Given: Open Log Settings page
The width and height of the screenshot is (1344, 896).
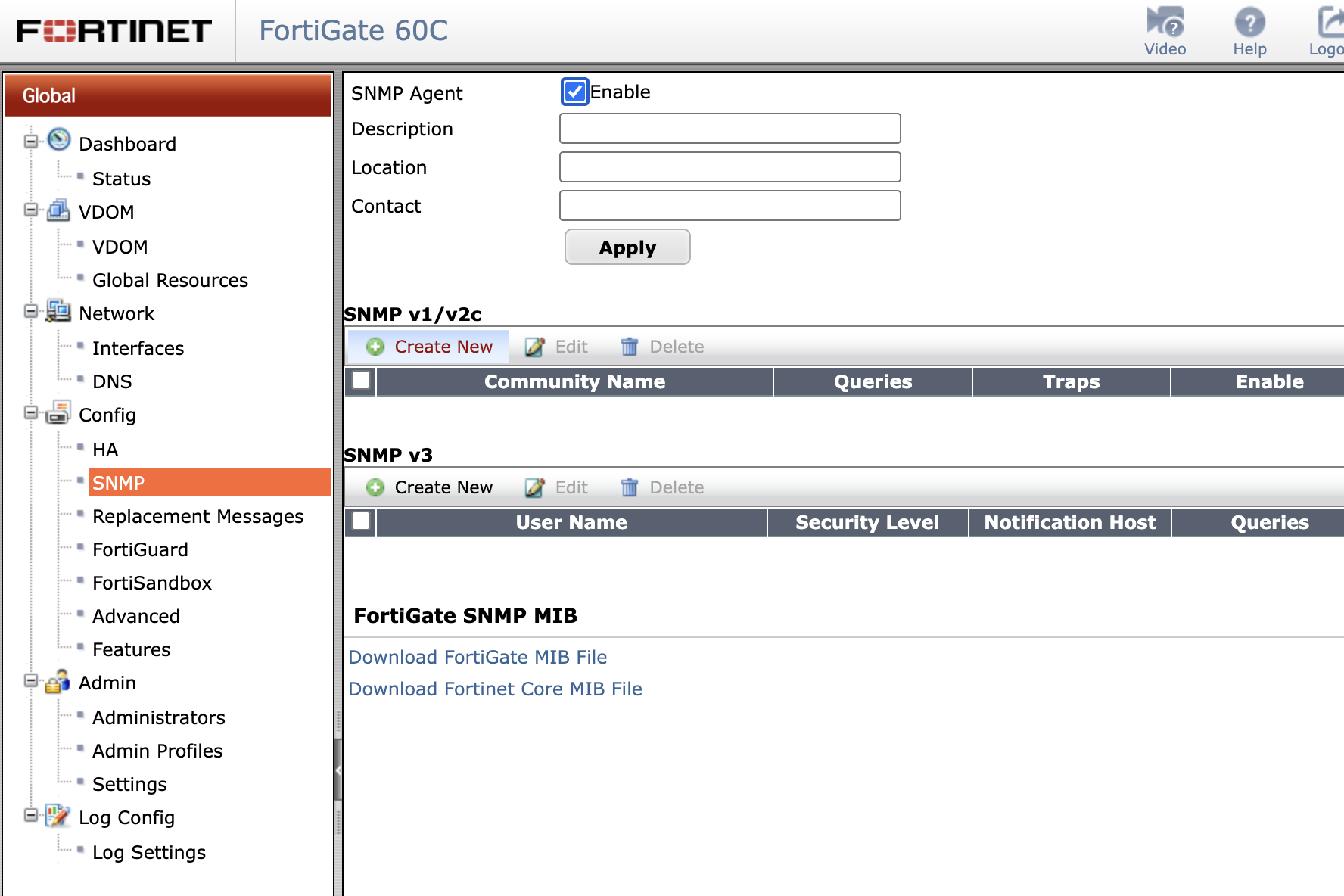Looking at the screenshot, I should coord(149,852).
